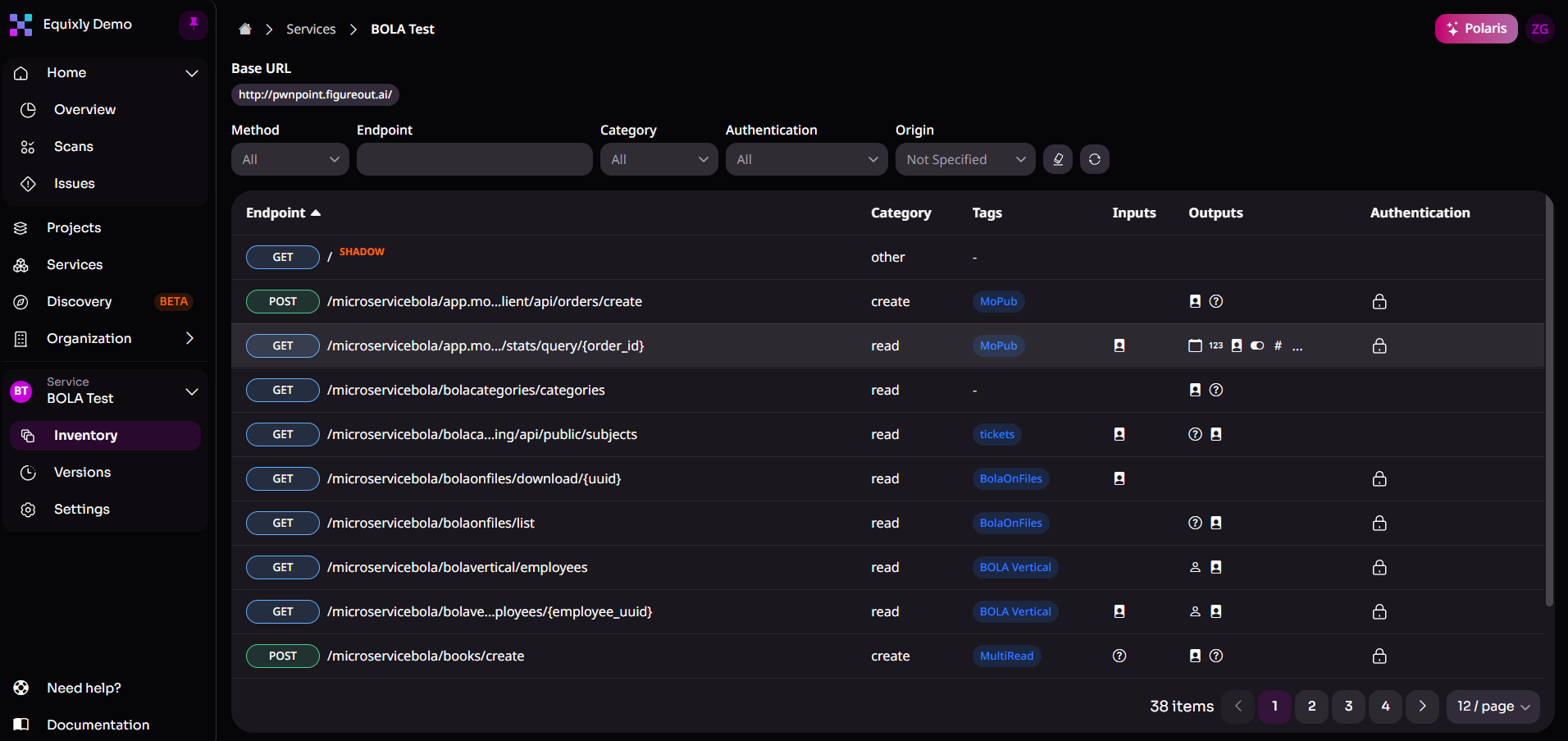Screen dimensions: 1568x741
Task: Click the input icon in the stats/query row
Action: pos(1119,345)
